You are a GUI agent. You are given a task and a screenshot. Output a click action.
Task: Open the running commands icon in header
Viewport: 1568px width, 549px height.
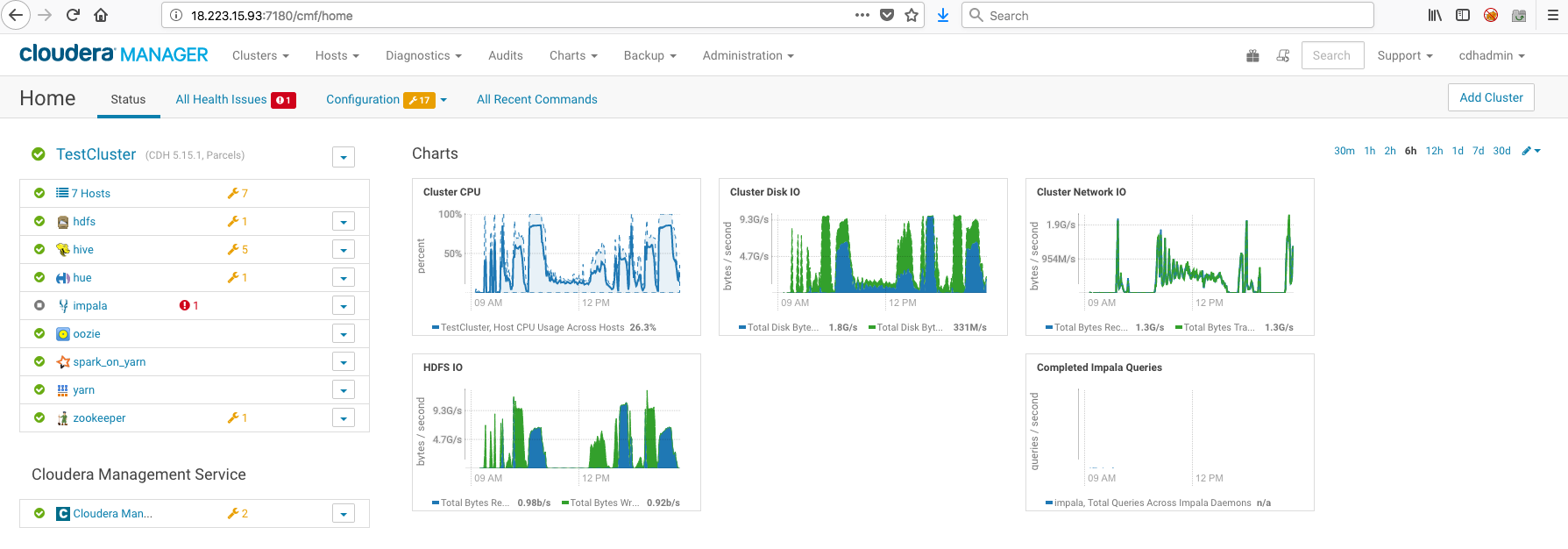[x=1283, y=56]
